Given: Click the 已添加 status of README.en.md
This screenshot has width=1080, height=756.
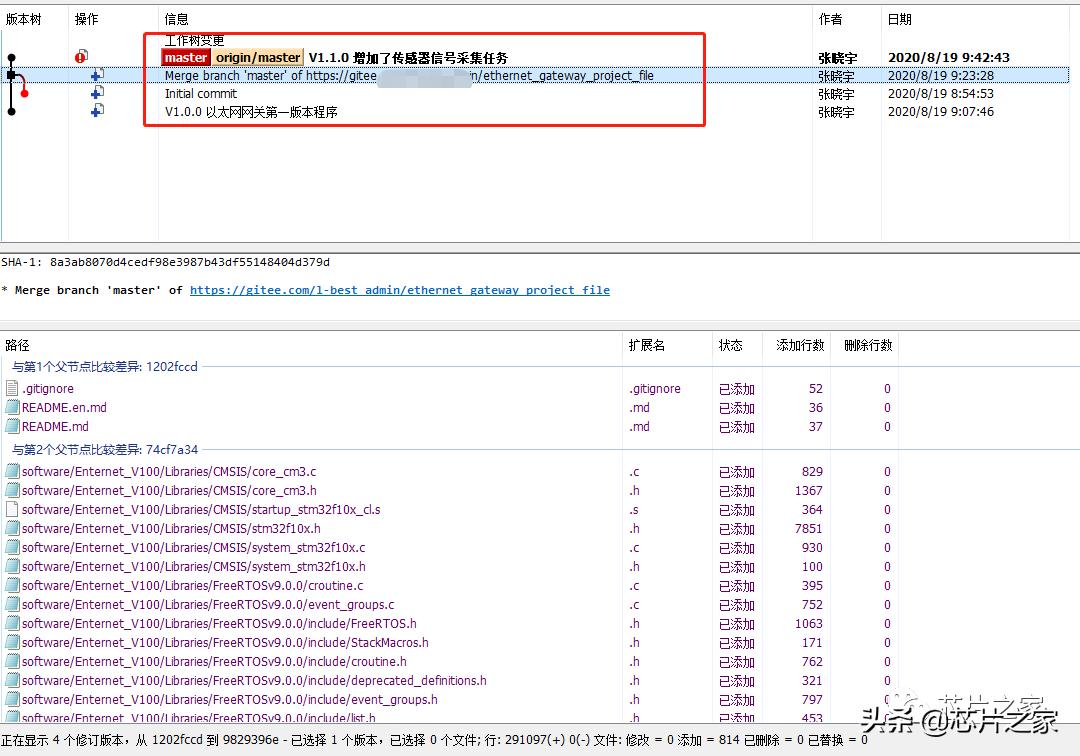Looking at the screenshot, I should tap(736, 408).
